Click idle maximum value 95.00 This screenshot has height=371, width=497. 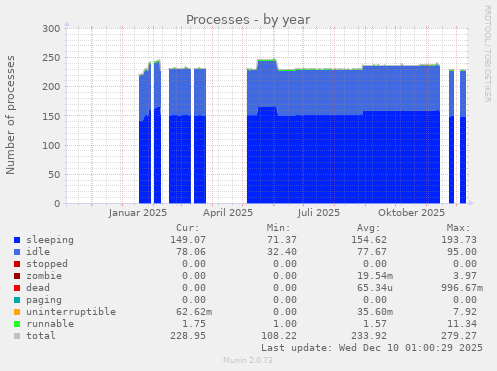[462, 252]
